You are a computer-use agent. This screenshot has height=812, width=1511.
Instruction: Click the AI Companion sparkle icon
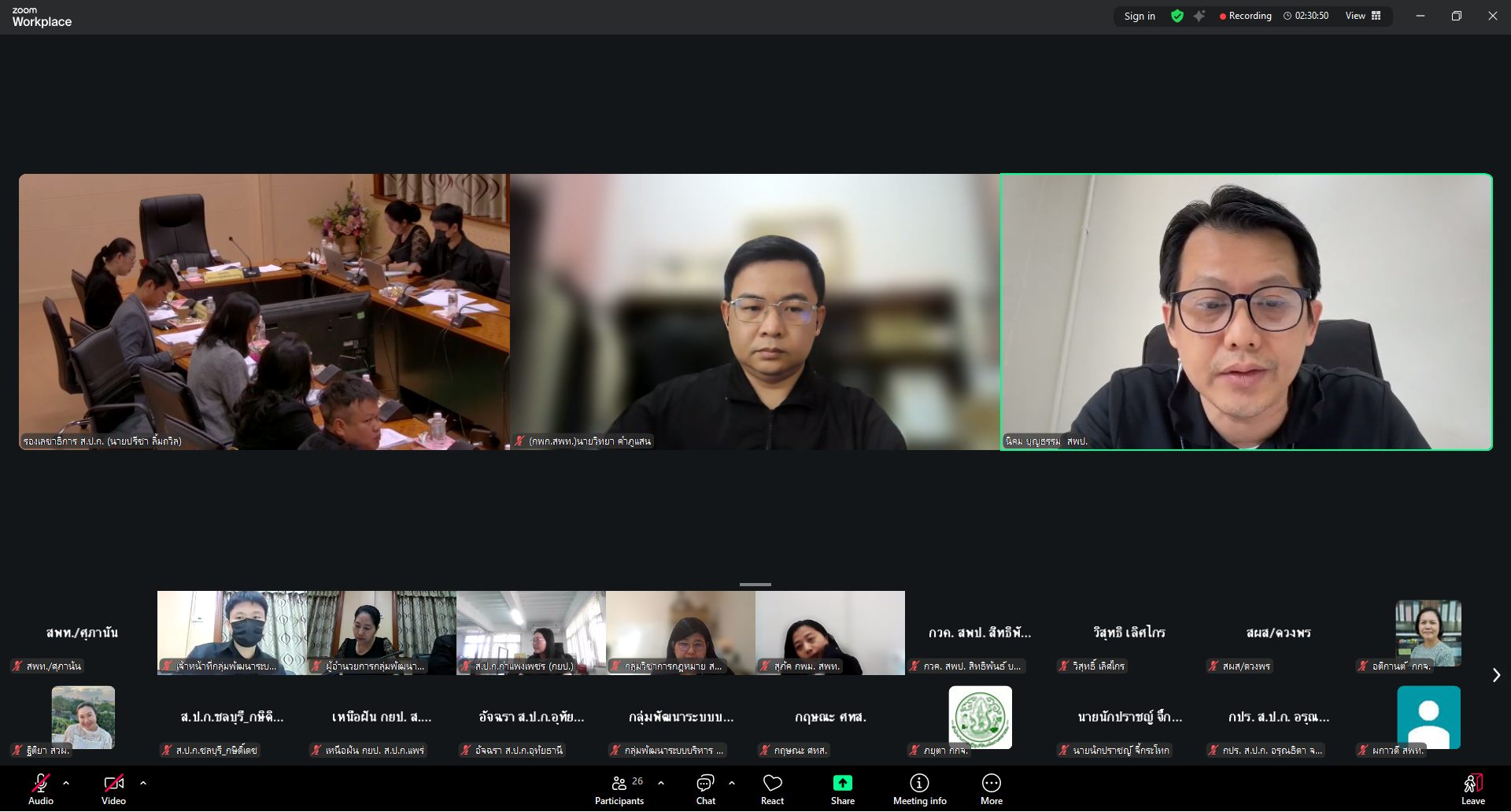click(1199, 16)
